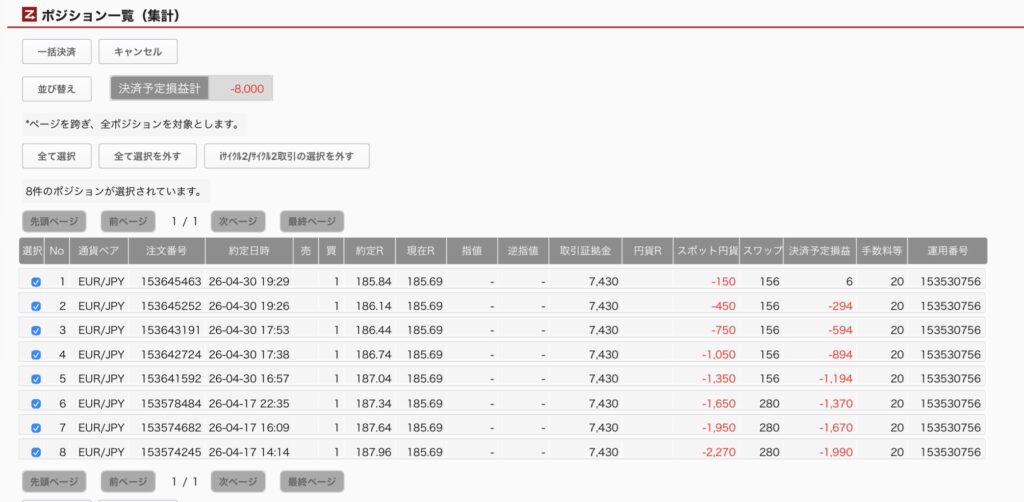The image size is (1024, 502).
Task: Click 約定R value 186.74
Action: [374, 354]
